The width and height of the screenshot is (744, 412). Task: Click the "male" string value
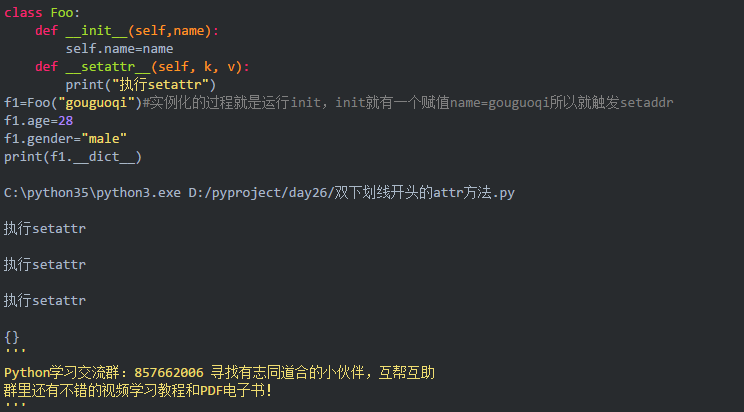[104, 139]
